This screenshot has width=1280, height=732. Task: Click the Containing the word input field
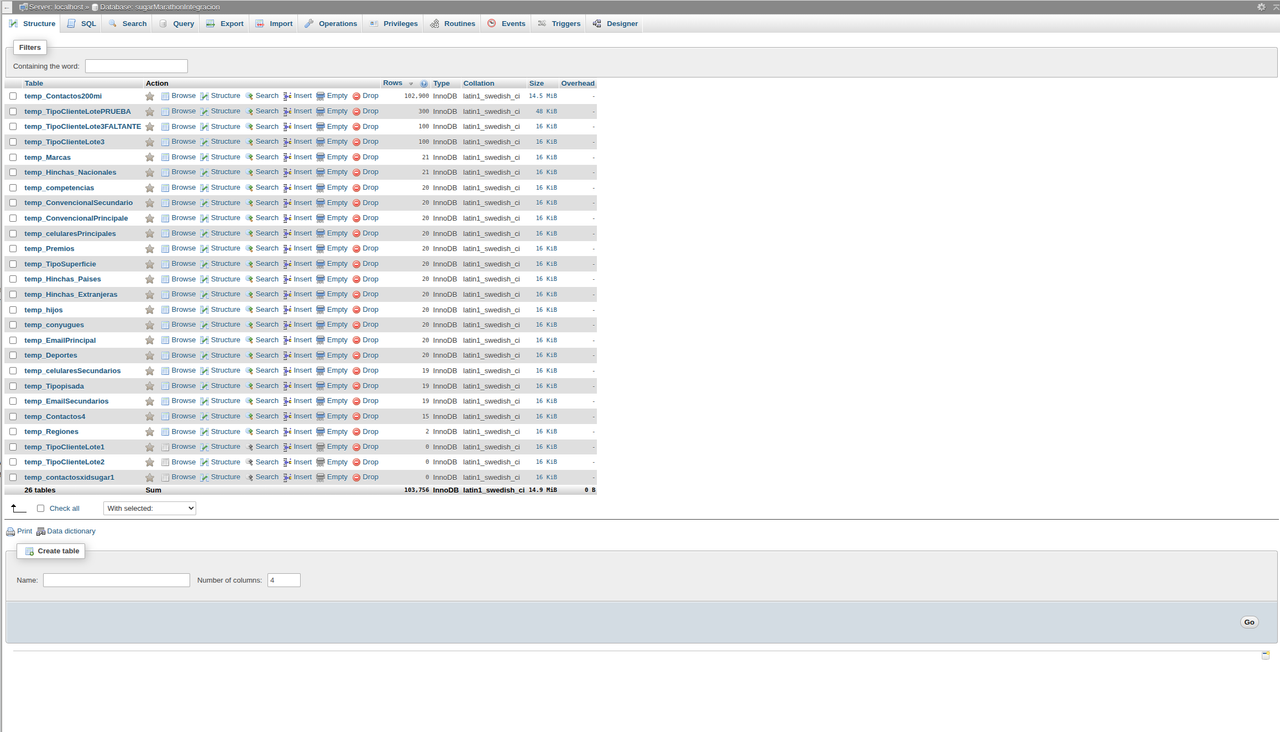136,65
